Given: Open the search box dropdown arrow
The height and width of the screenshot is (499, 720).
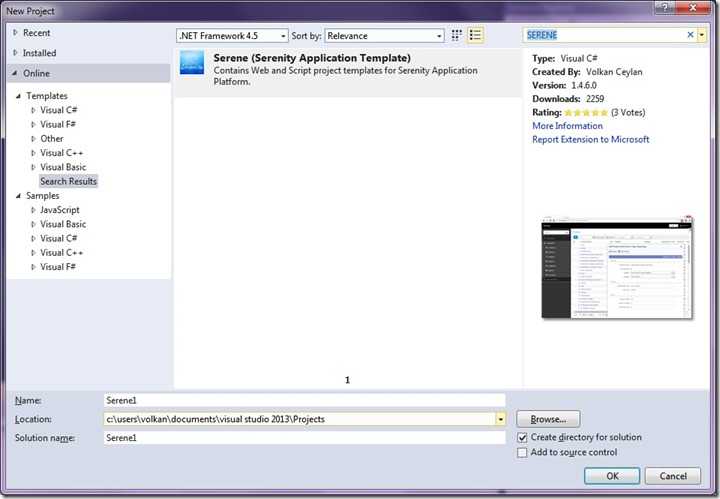Looking at the screenshot, I should coord(702,35).
